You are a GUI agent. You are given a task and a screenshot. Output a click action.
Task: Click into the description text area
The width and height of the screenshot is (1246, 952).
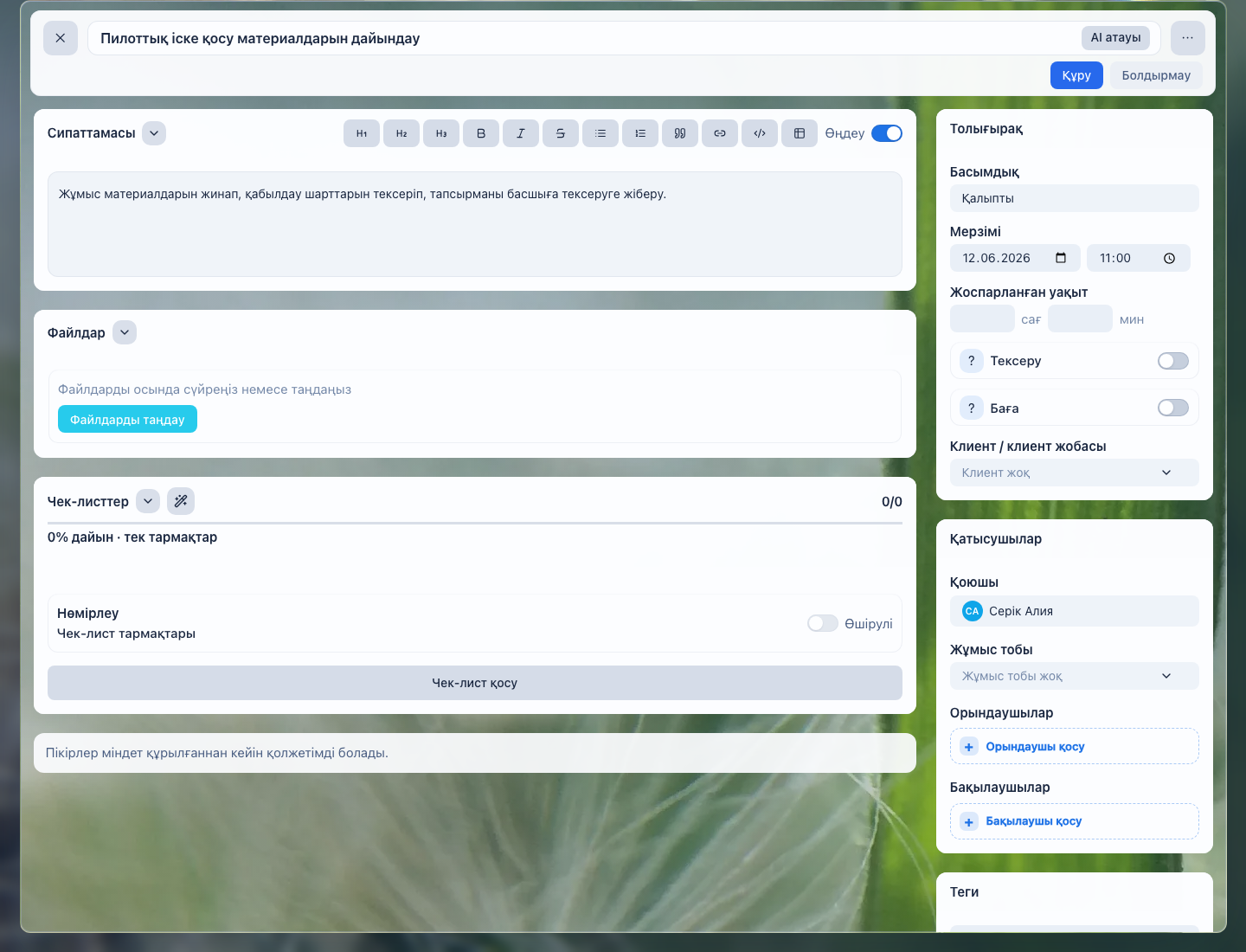[475, 224]
